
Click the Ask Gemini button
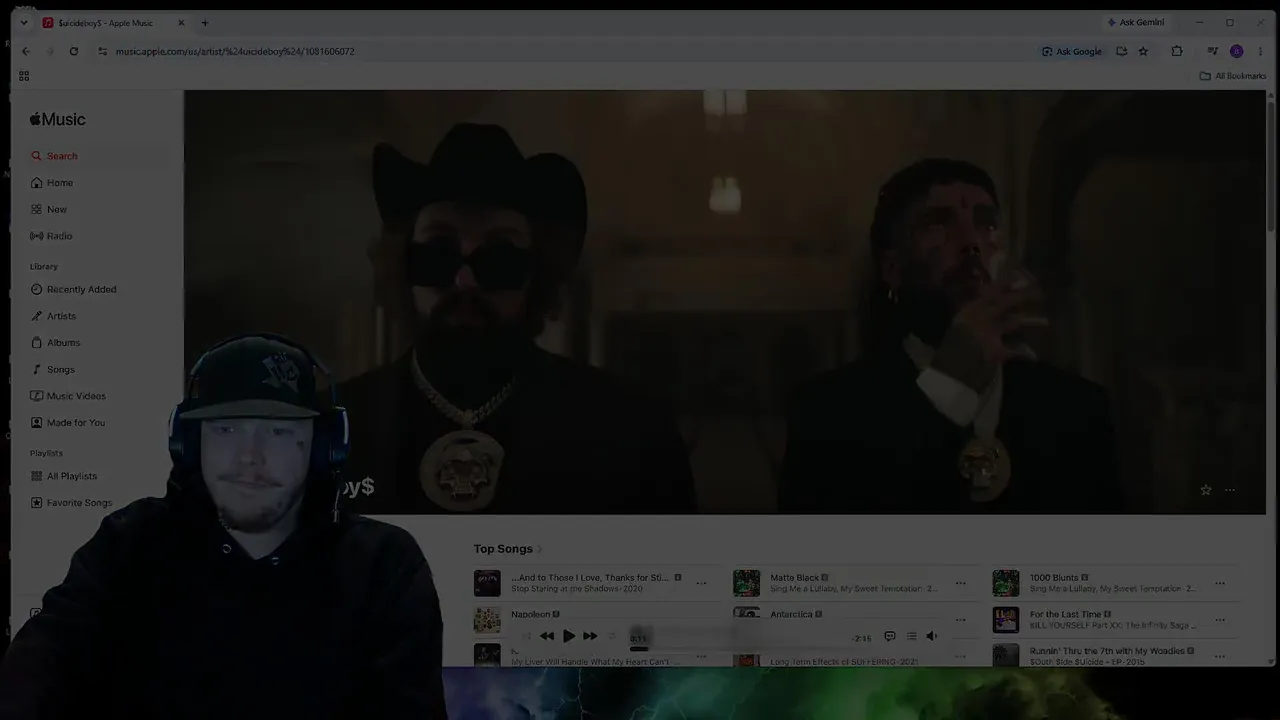1135,22
